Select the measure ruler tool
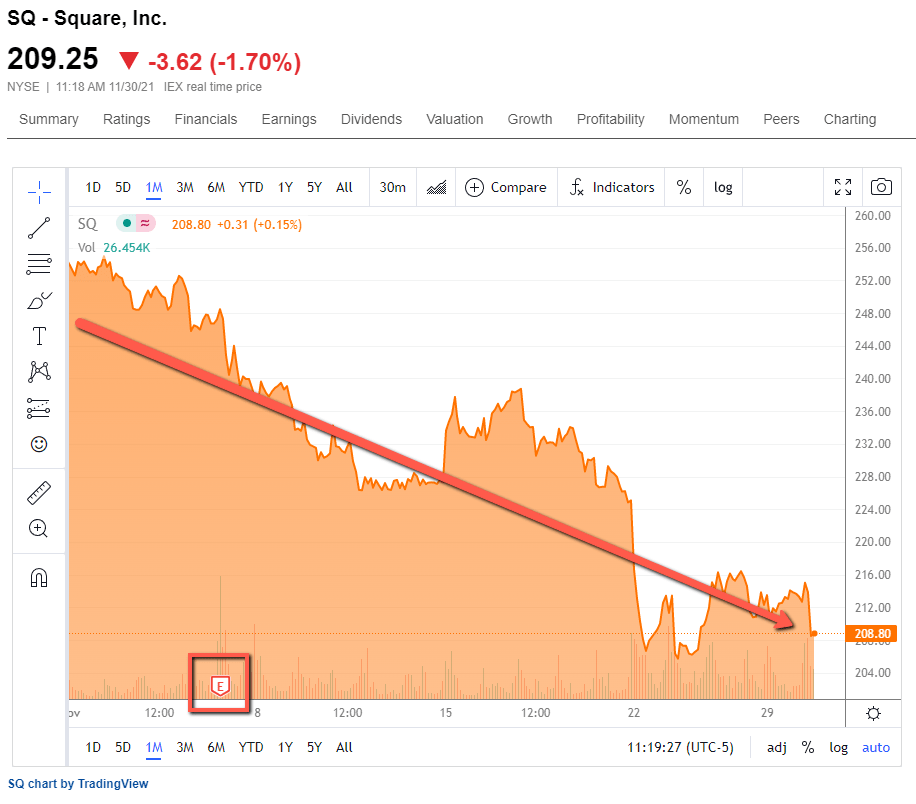This screenshot has height=804, width=916. pos(39,492)
